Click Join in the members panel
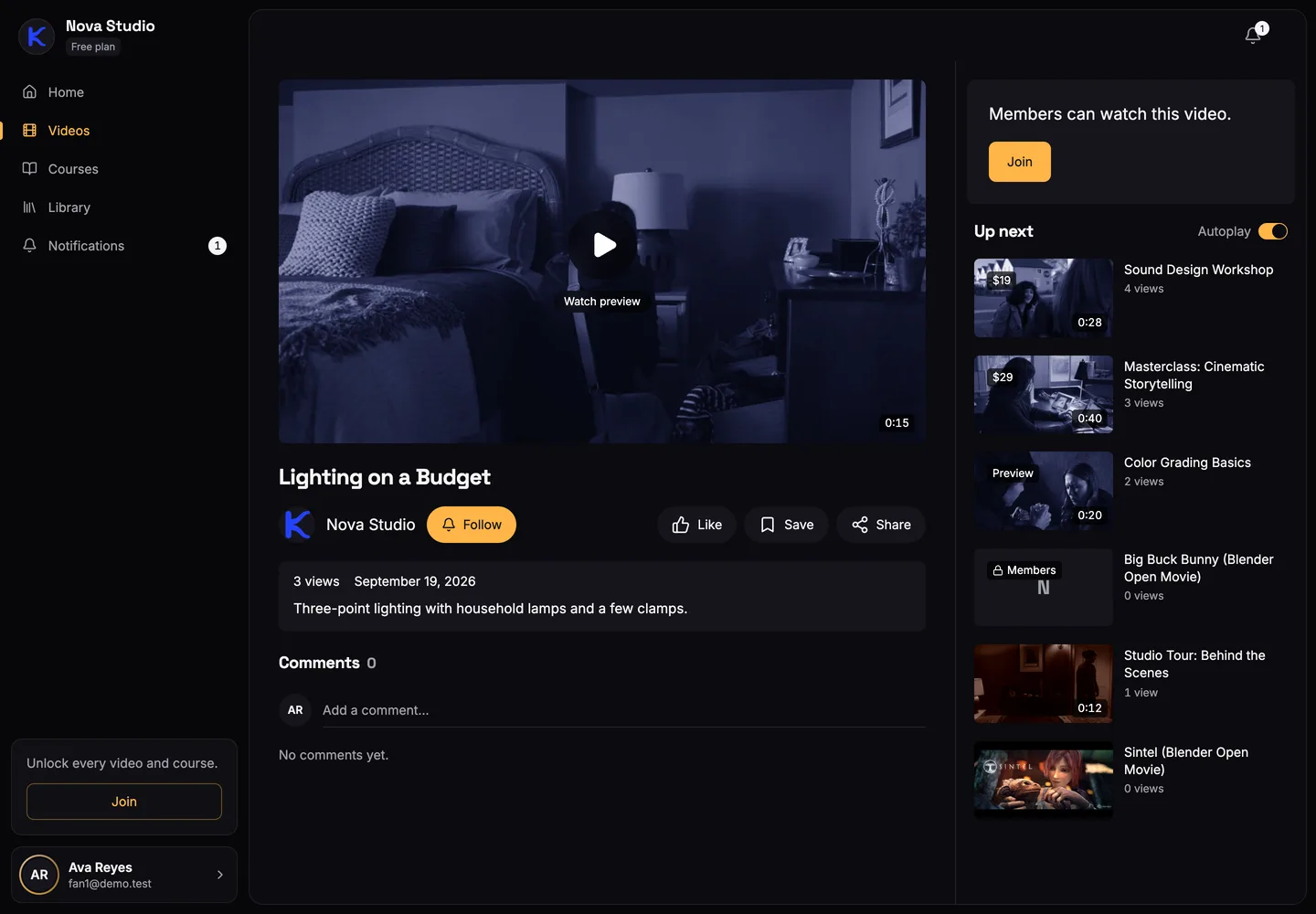 [1020, 162]
